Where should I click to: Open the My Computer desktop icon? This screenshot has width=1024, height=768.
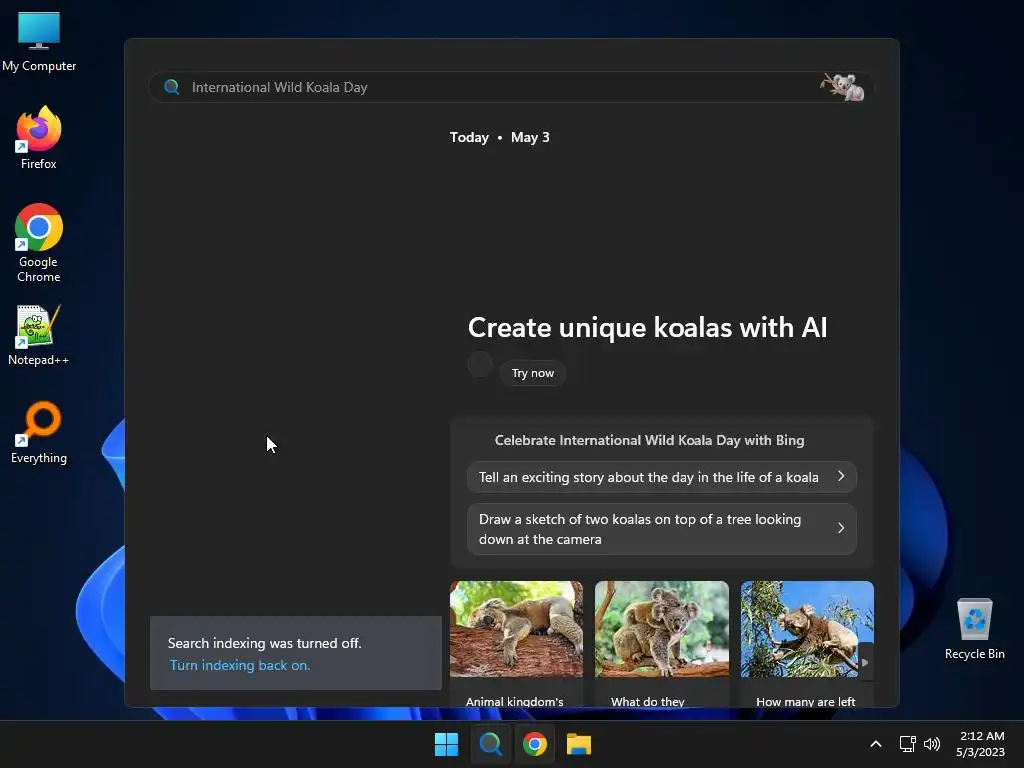click(x=39, y=42)
